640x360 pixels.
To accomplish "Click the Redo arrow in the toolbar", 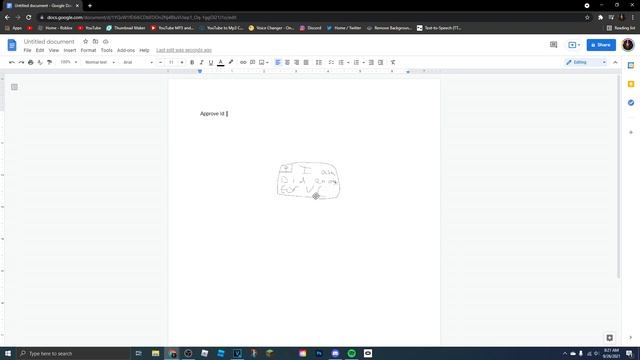I will 21,62.
